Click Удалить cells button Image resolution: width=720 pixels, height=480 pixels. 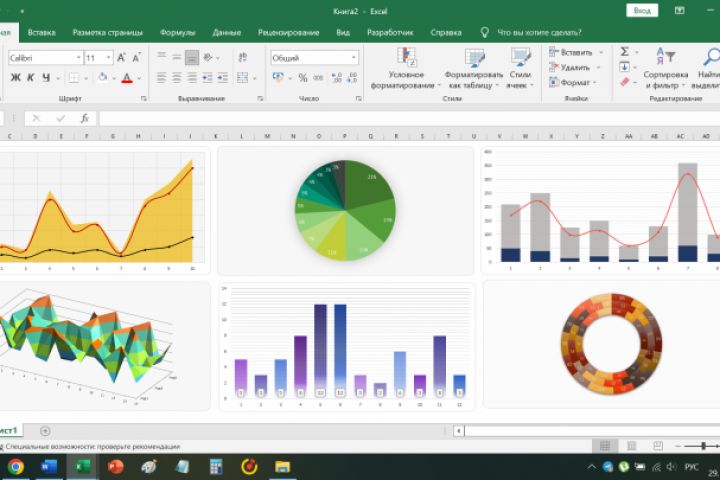(569, 68)
